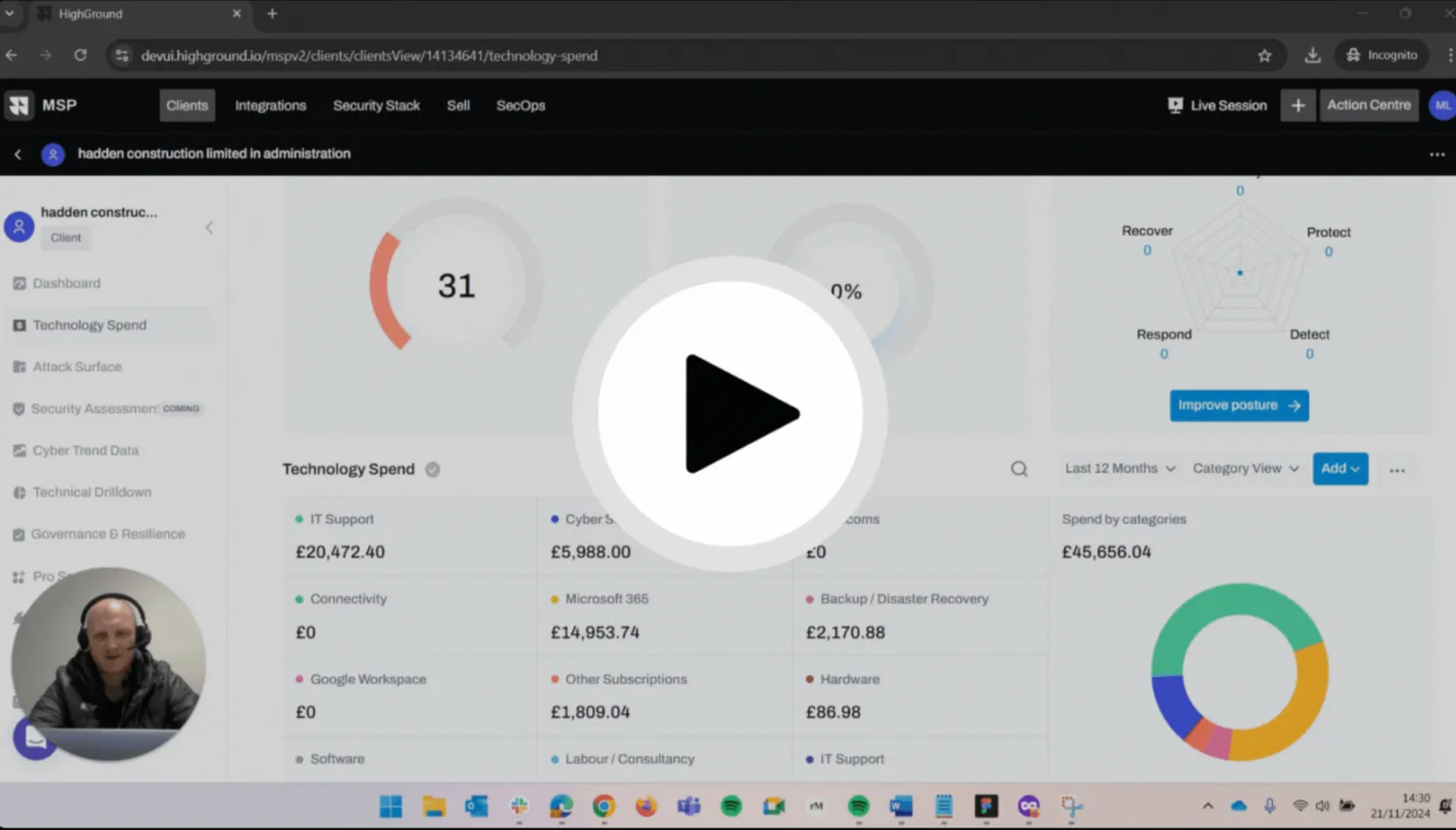Image resolution: width=1456 pixels, height=830 pixels.
Task: Select the Dashboard icon in the sidebar
Action: [19, 283]
